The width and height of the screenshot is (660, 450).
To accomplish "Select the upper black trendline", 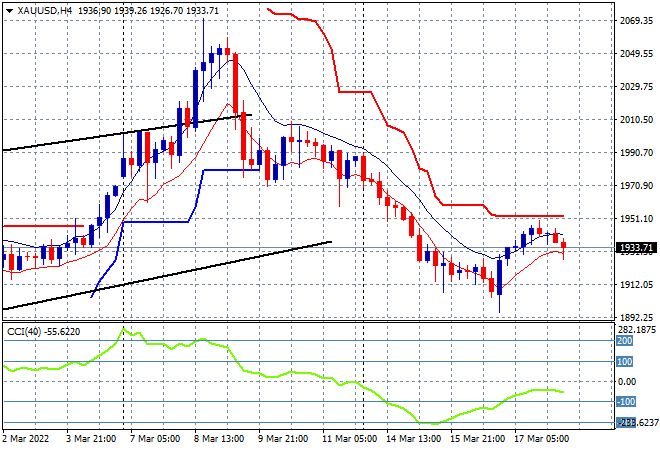I will pyautogui.click(x=127, y=133).
